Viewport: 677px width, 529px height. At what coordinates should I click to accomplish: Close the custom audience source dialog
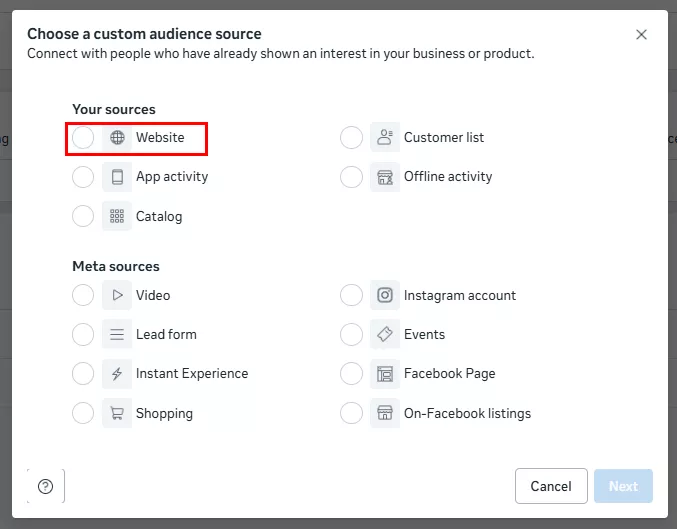(641, 35)
